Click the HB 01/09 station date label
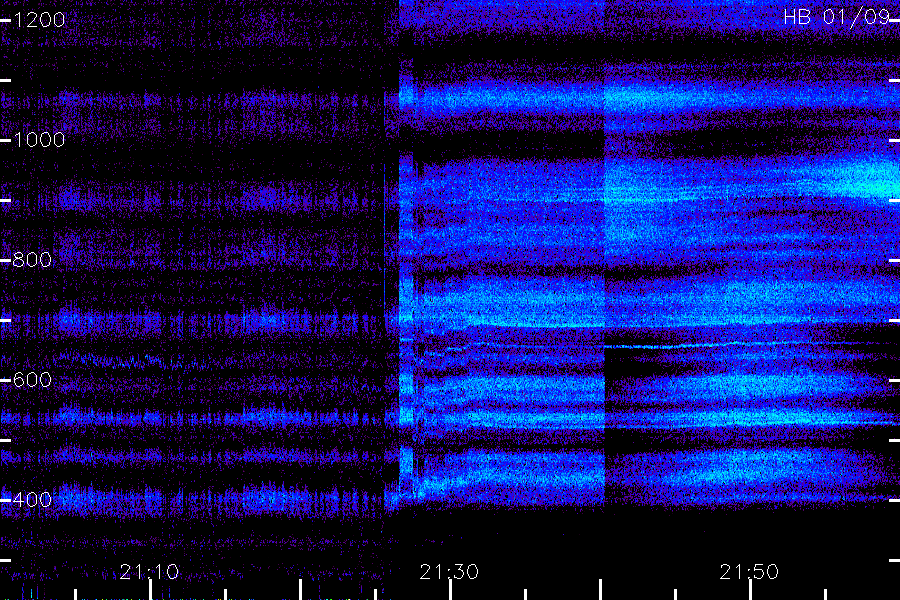 pos(837,17)
